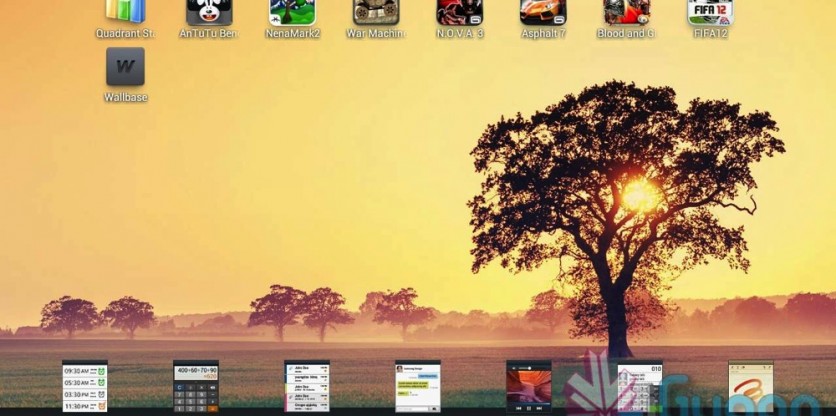Viewport: 836px width, 416px height.
Task: Open the Asphalt 7 racing game
Action: pyautogui.click(x=543, y=12)
